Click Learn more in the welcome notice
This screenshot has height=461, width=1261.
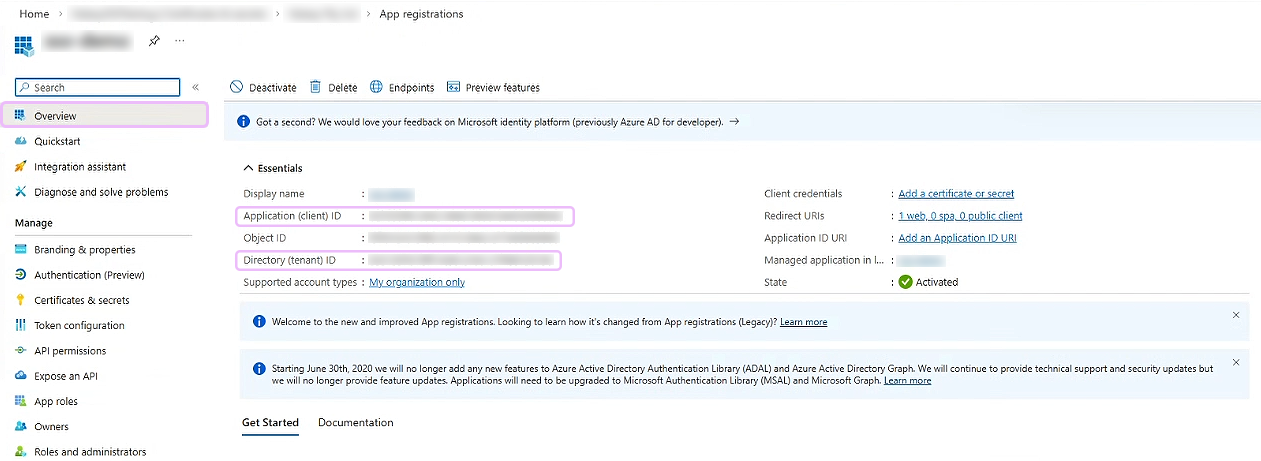[x=803, y=322]
